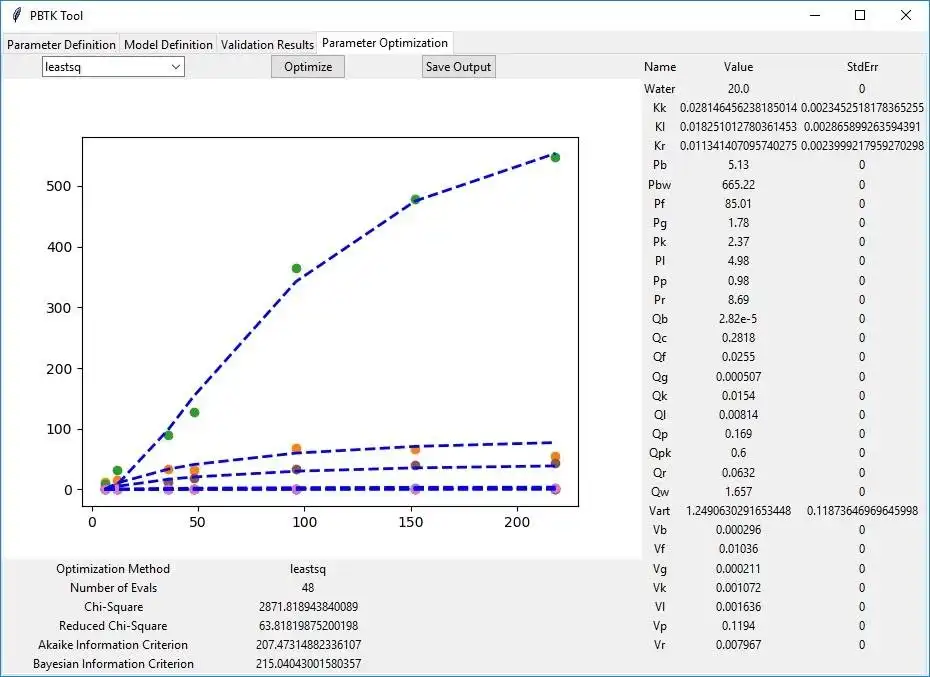The image size is (930, 677).
Task: Click the Pr parameter name
Action: pyautogui.click(x=660, y=300)
